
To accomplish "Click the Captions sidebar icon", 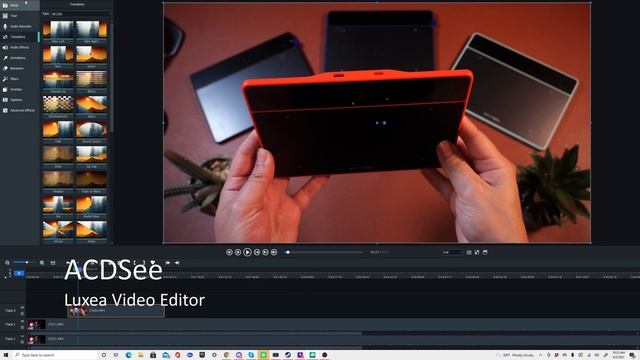I will coord(5,100).
